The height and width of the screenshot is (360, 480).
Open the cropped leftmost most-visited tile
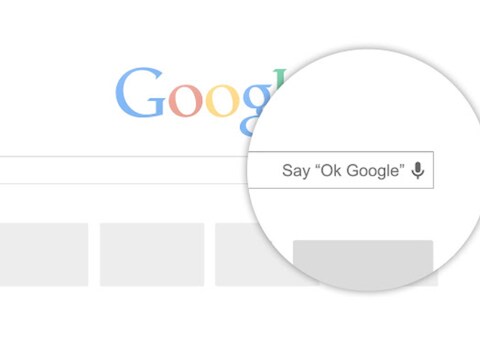[x=44, y=255]
